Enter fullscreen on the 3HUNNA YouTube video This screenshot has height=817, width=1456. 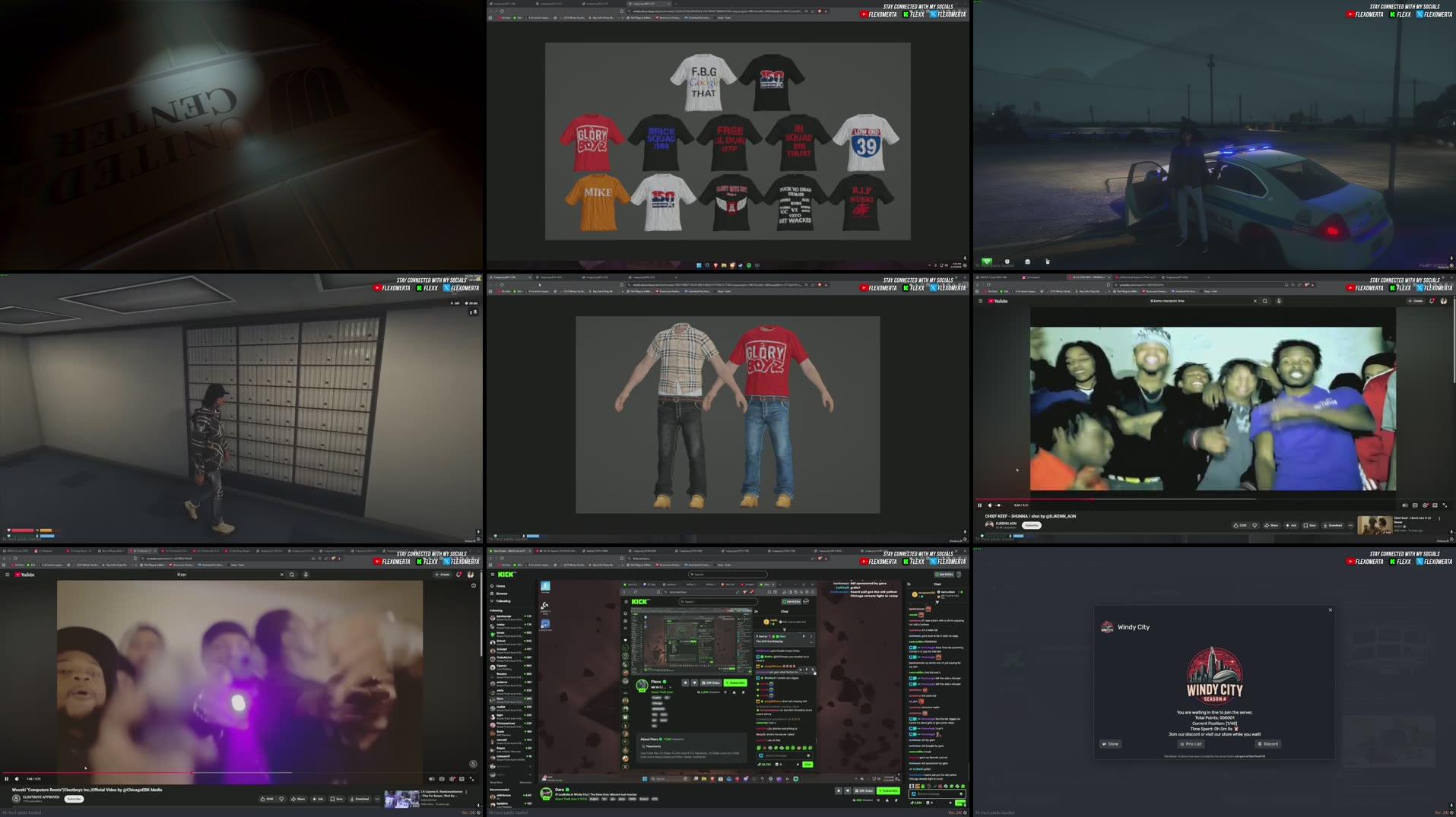[1445, 505]
